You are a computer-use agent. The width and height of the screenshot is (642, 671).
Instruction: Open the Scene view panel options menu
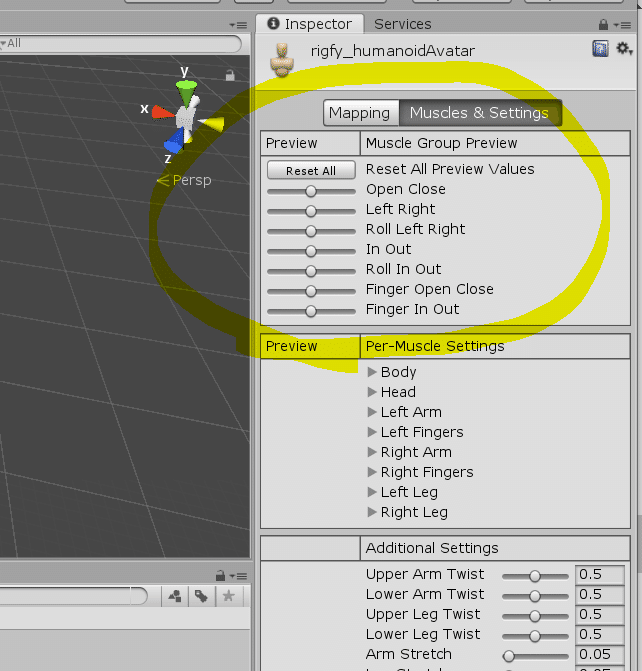238,25
